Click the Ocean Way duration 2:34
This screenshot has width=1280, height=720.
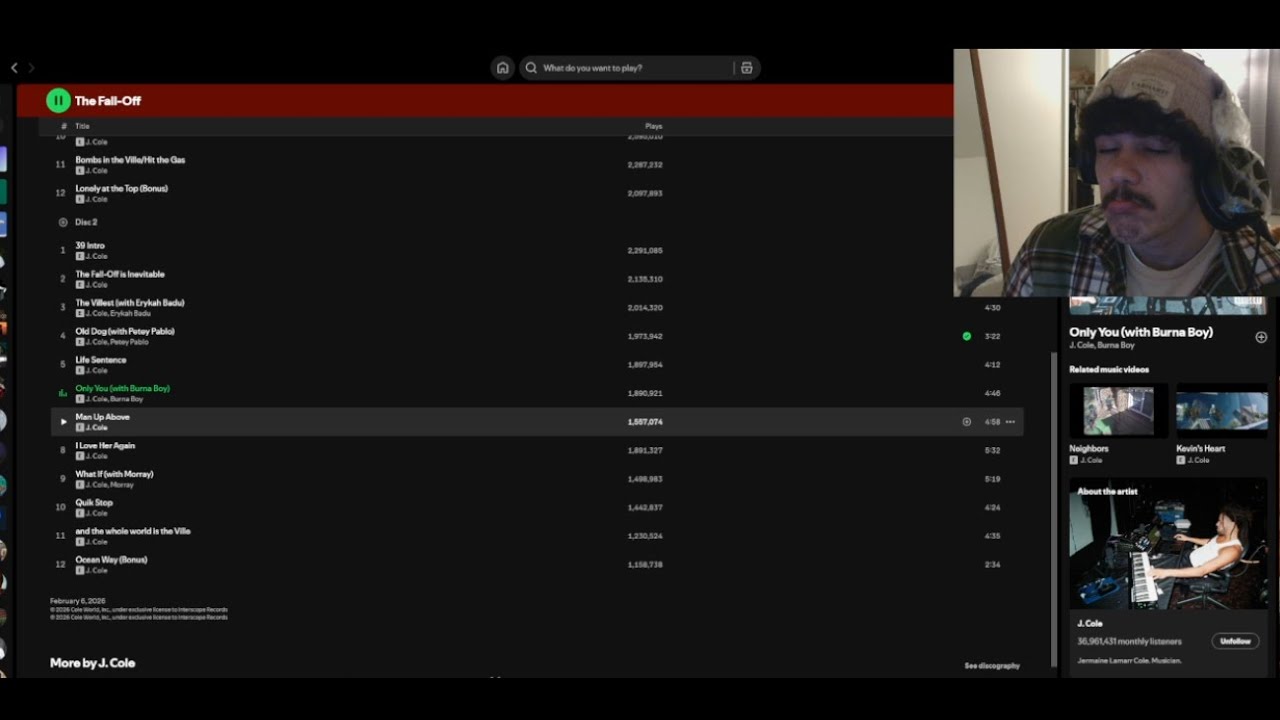click(x=992, y=565)
